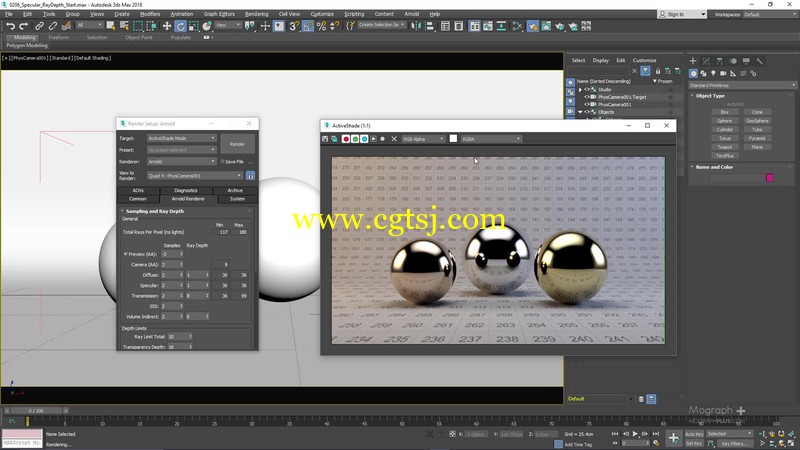The height and width of the screenshot is (450, 800).
Task: Click the Mirror tool icon
Action: click(x=416, y=26)
